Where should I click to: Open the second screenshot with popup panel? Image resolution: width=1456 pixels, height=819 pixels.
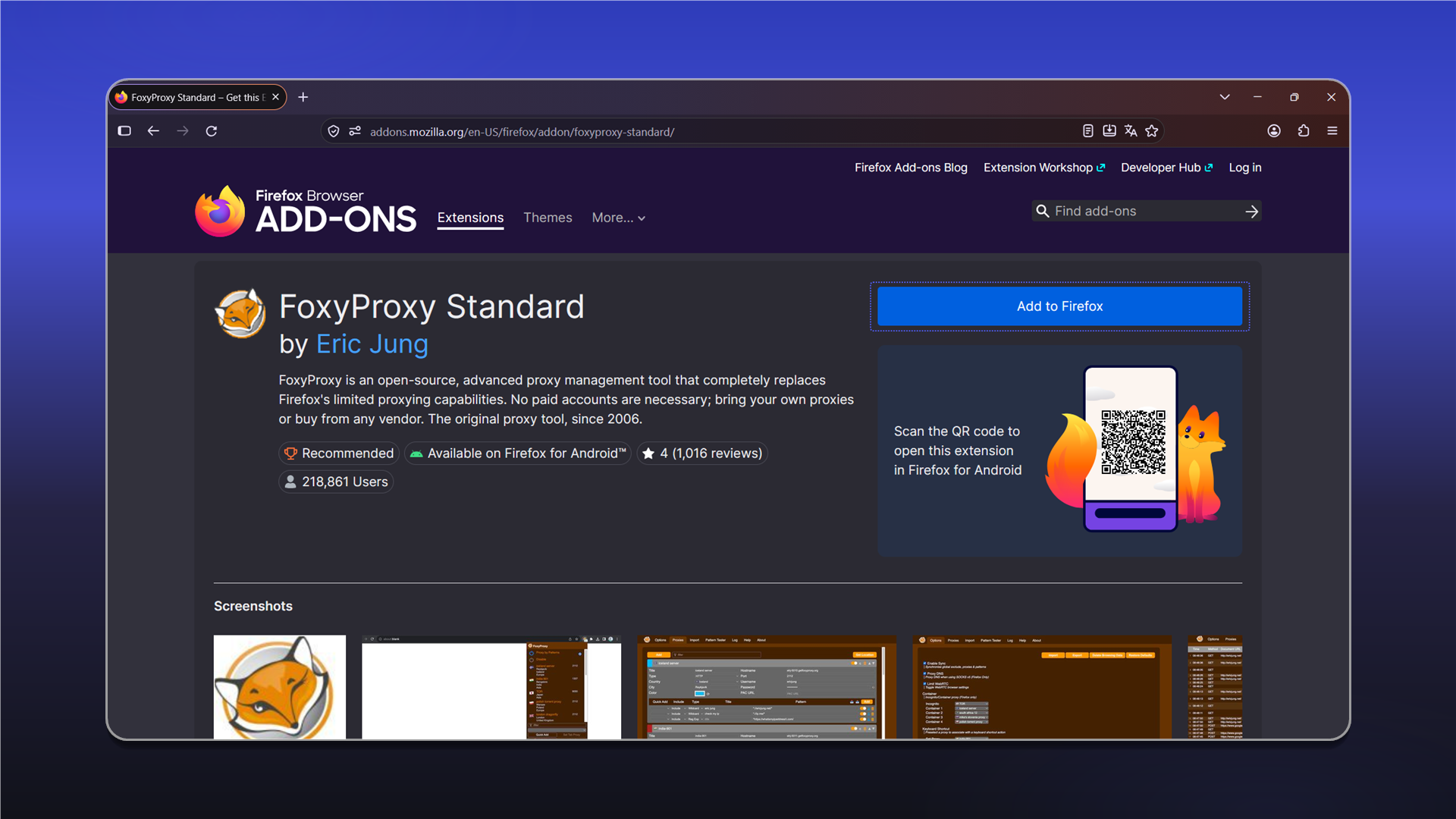point(491,687)
